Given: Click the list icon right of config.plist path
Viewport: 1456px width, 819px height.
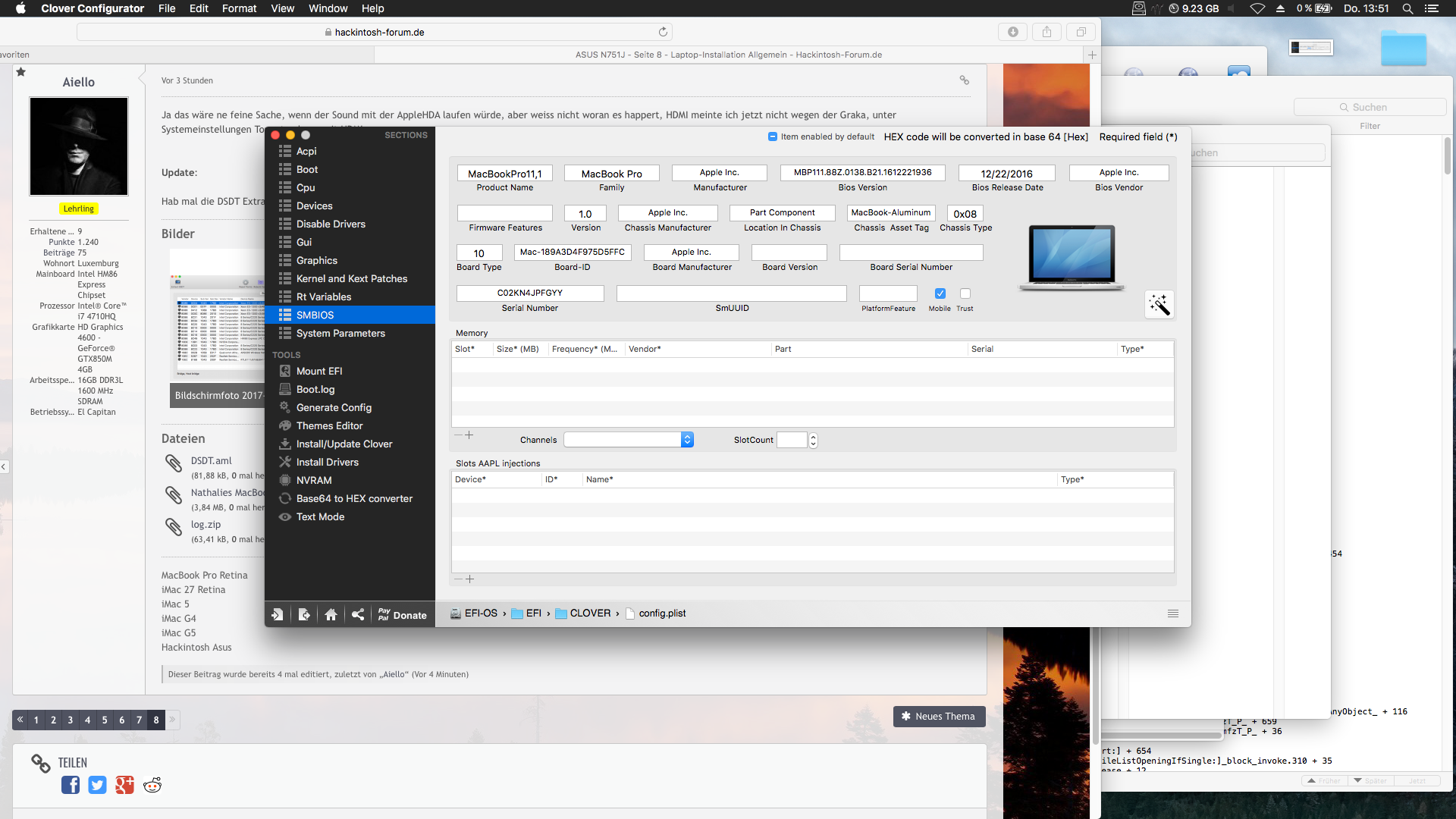Looking at the screenshot, I should click(x=1172, y=613).
